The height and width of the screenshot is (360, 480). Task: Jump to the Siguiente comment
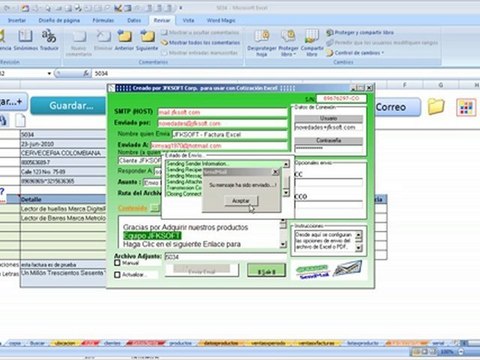(x=147, y=40)
